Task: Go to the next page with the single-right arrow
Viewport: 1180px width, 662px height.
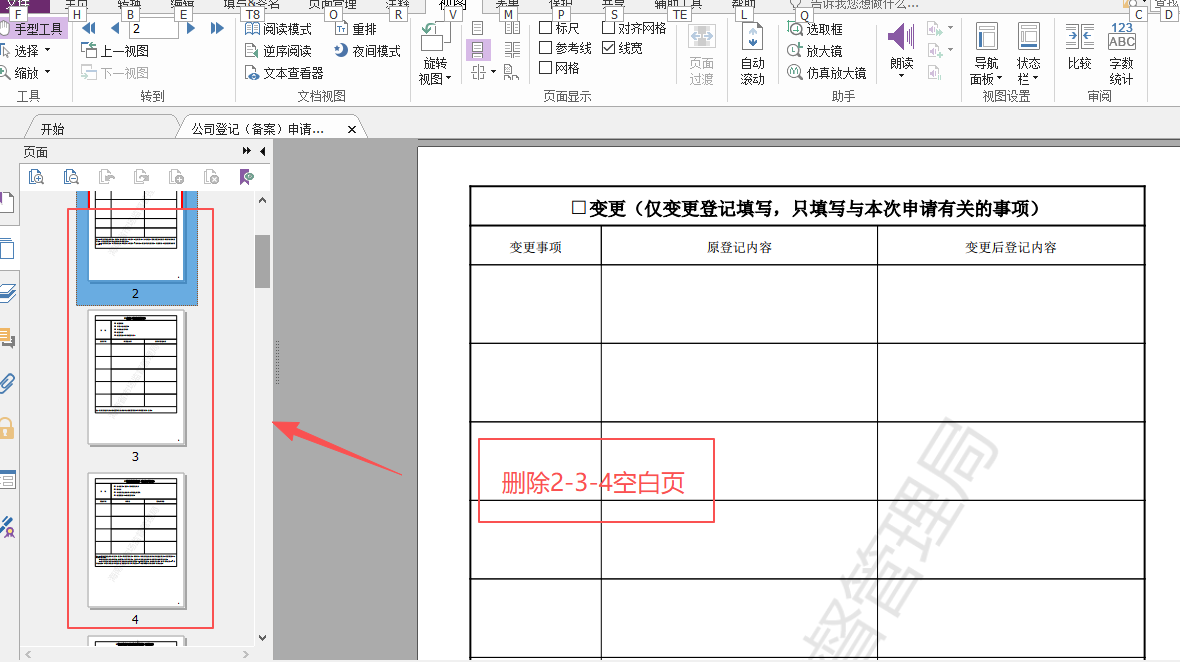Action: pyautogui.click(x=191, y=29)
